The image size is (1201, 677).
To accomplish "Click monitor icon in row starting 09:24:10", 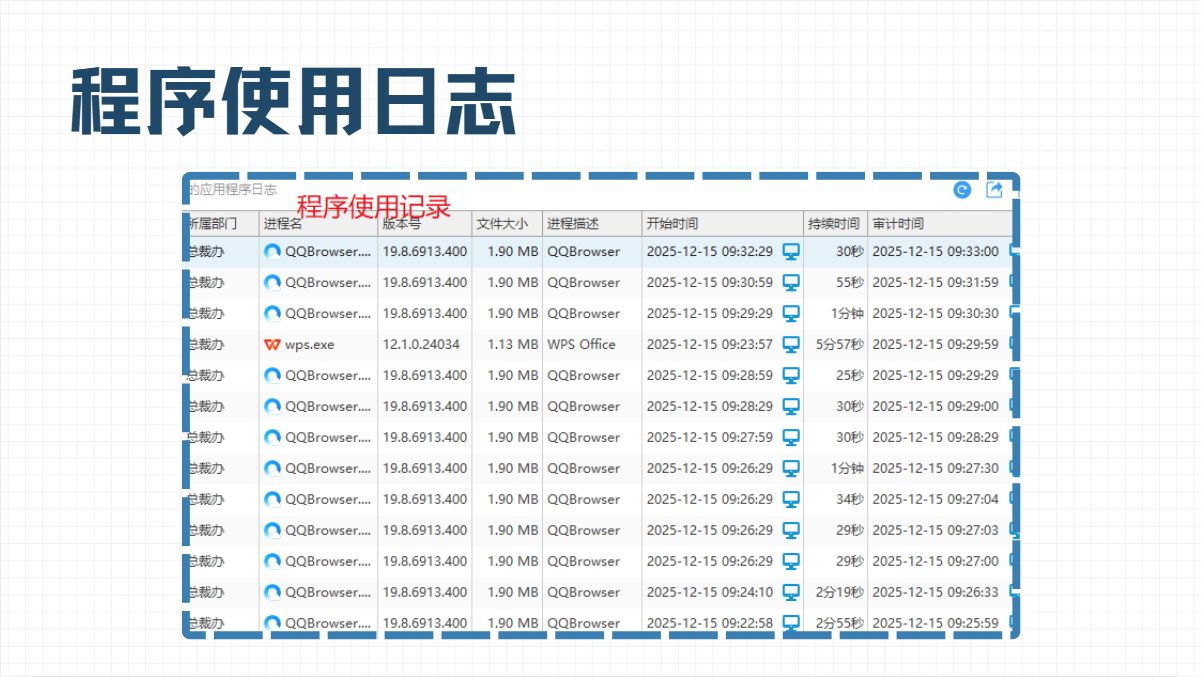I will point(791,592).
